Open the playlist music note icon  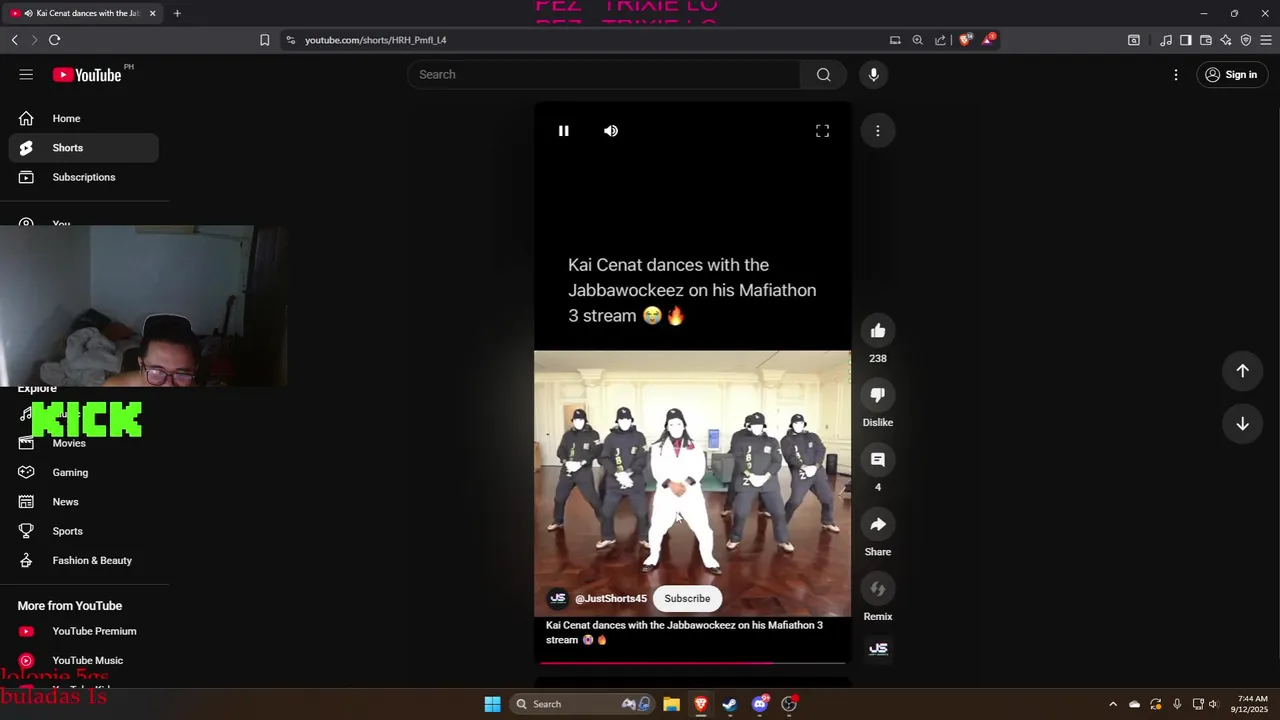(1165, 40)
